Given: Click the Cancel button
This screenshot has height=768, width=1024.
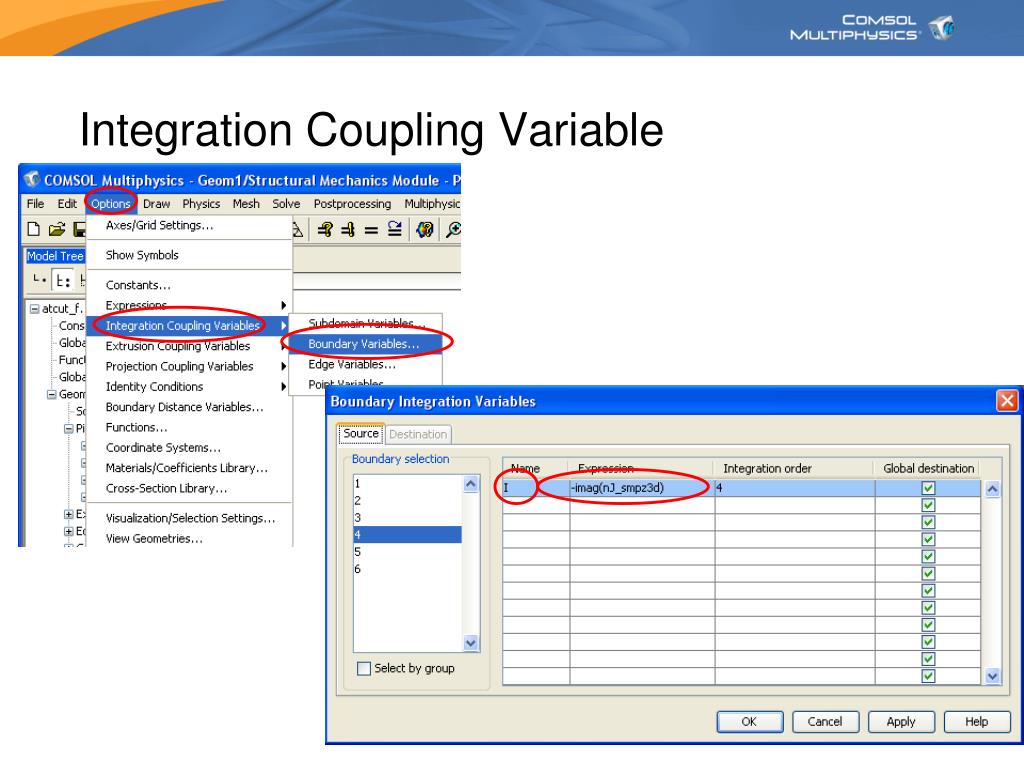Looking at the screenshot, I should [x=825, y=722].
